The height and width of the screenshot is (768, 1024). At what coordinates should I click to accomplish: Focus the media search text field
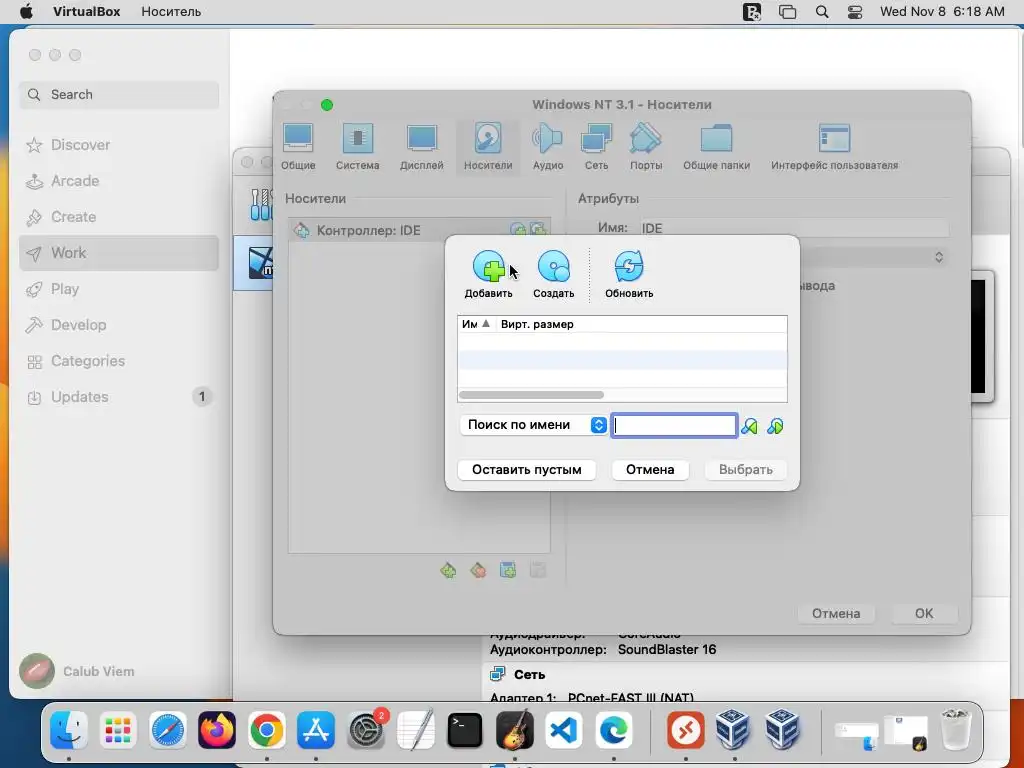point(674,425)
